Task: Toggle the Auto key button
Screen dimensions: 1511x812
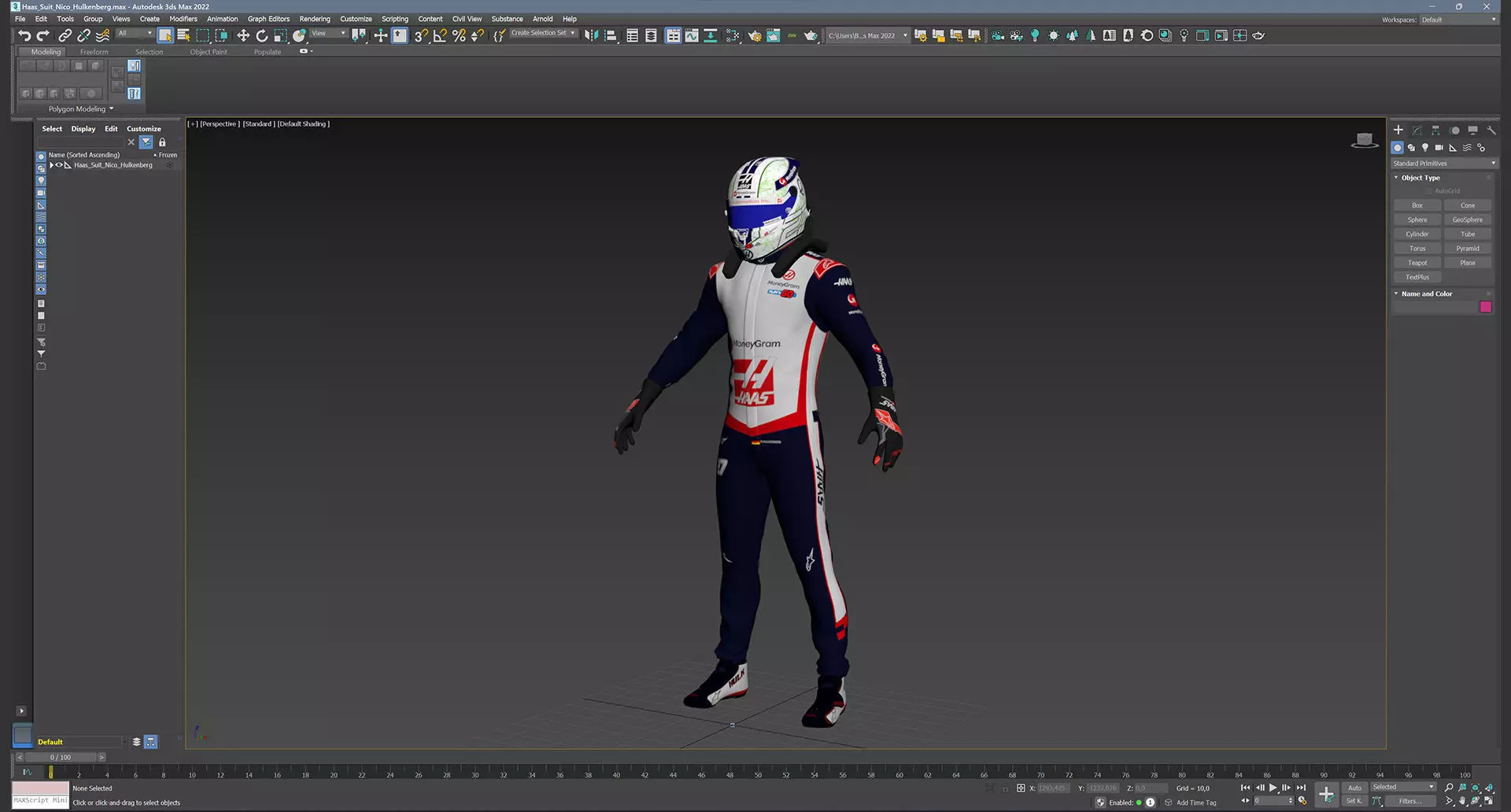Action: click(1354, 788)
